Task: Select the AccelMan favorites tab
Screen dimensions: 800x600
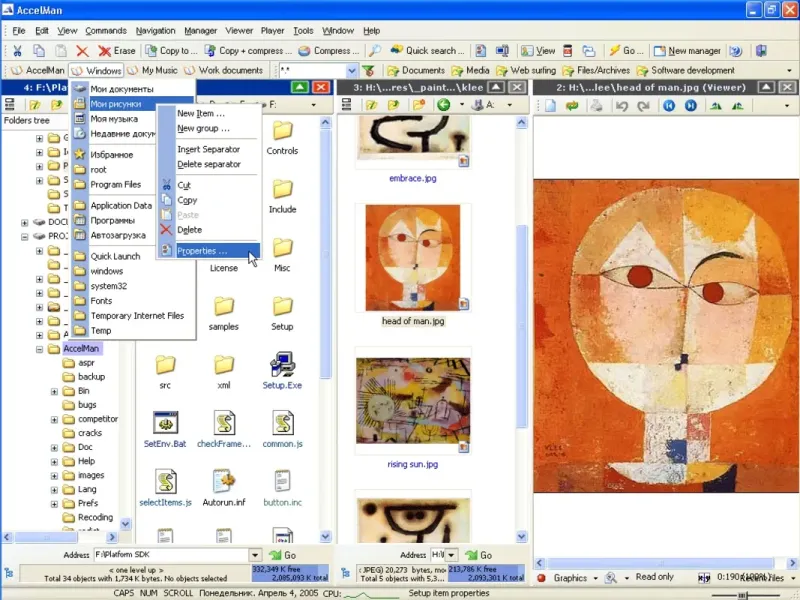Action: pyautogui.click(x=38, y=70)
